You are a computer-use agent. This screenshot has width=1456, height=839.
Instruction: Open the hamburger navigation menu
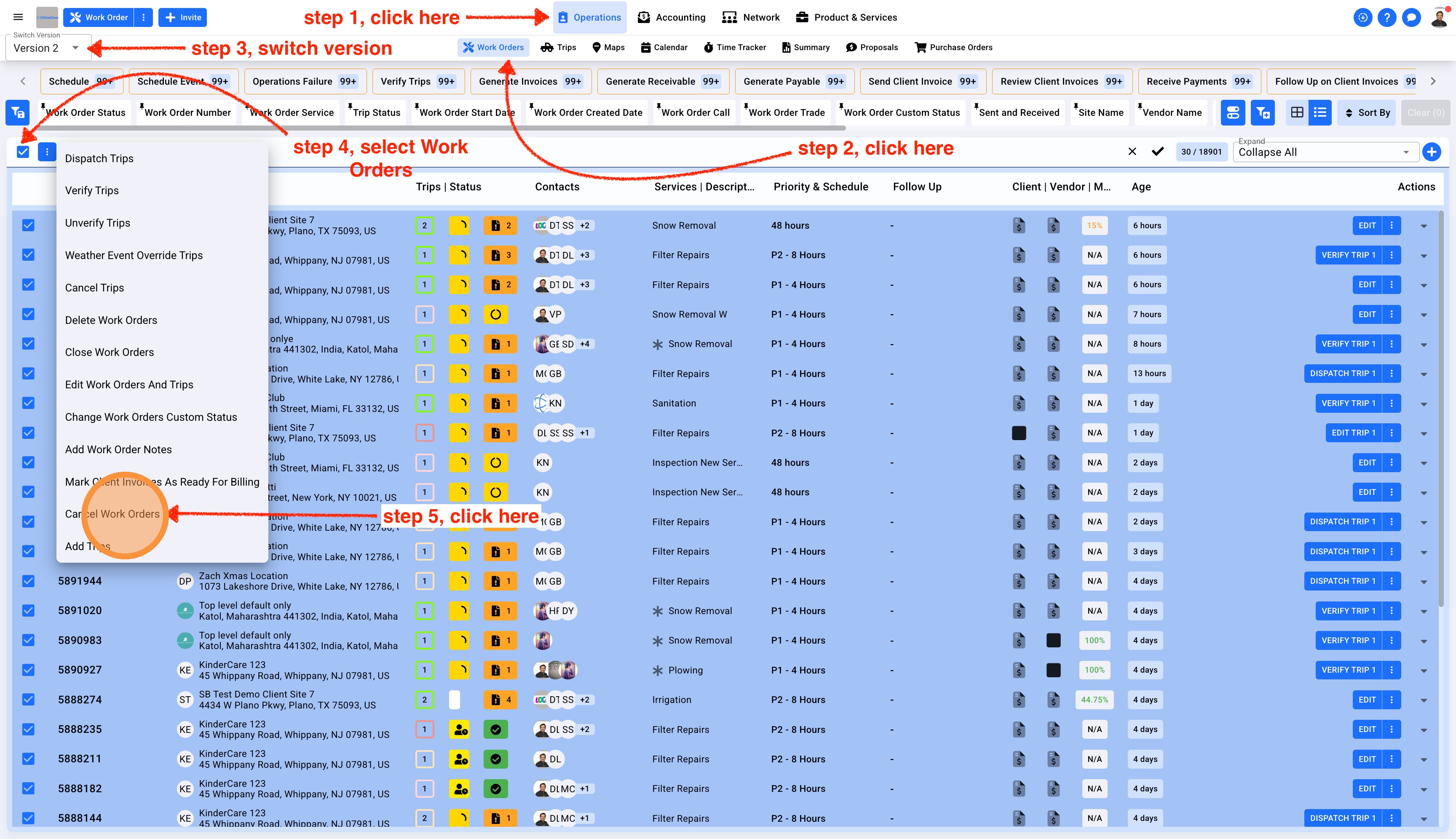point(18,17)
